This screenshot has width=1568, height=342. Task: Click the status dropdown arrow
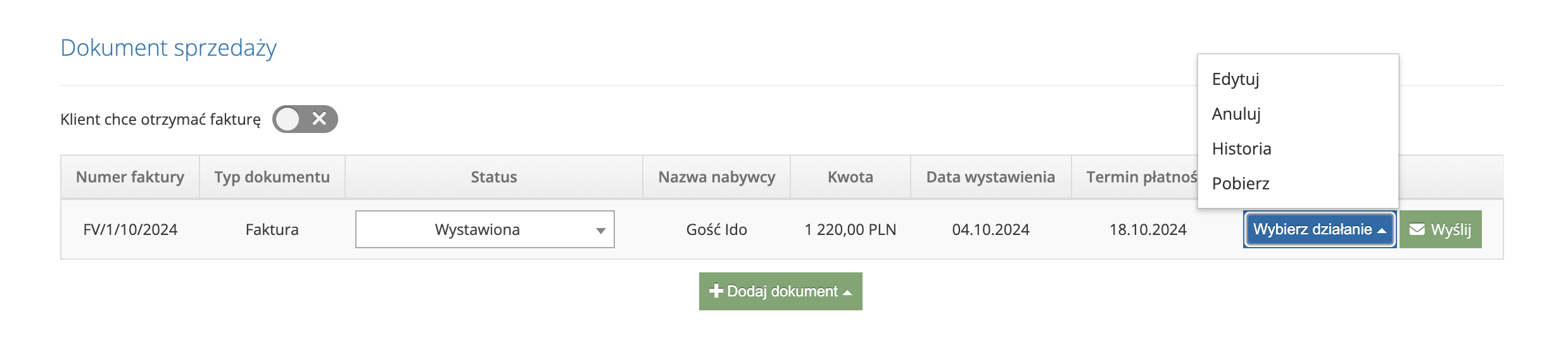(x=601, y=231)
